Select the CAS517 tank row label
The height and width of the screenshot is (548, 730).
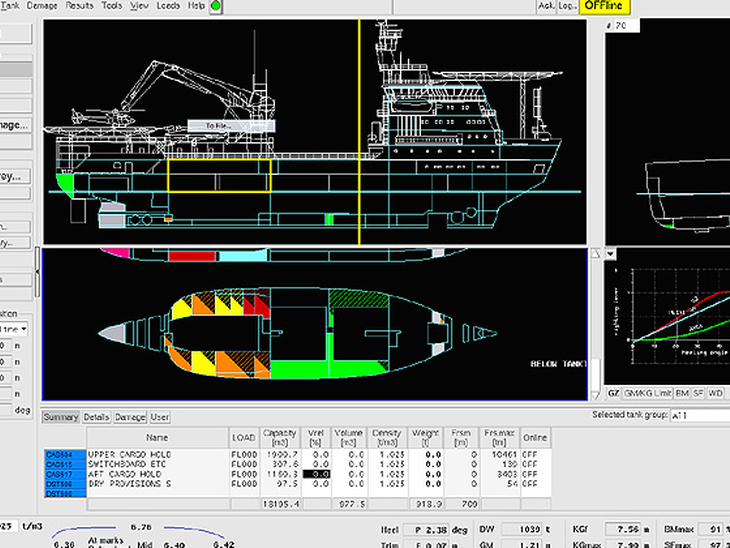[x=66, y=474]
